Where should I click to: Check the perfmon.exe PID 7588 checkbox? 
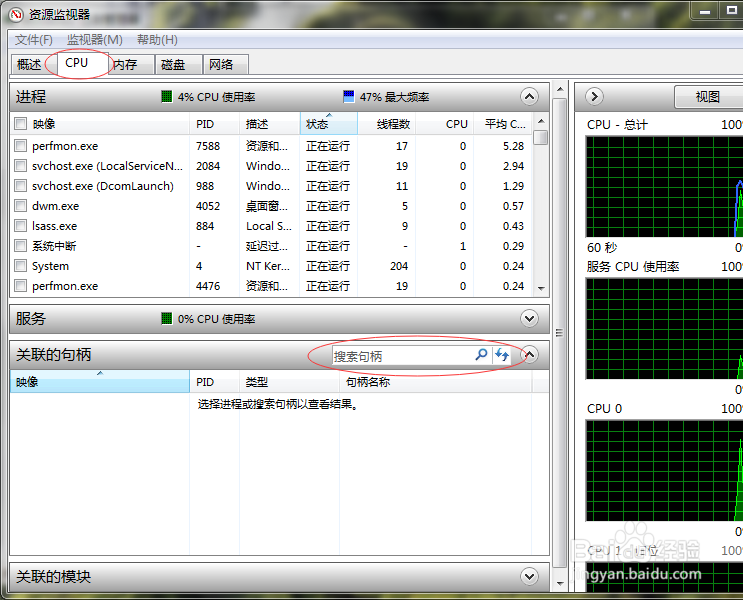click(x=20, y=145)
